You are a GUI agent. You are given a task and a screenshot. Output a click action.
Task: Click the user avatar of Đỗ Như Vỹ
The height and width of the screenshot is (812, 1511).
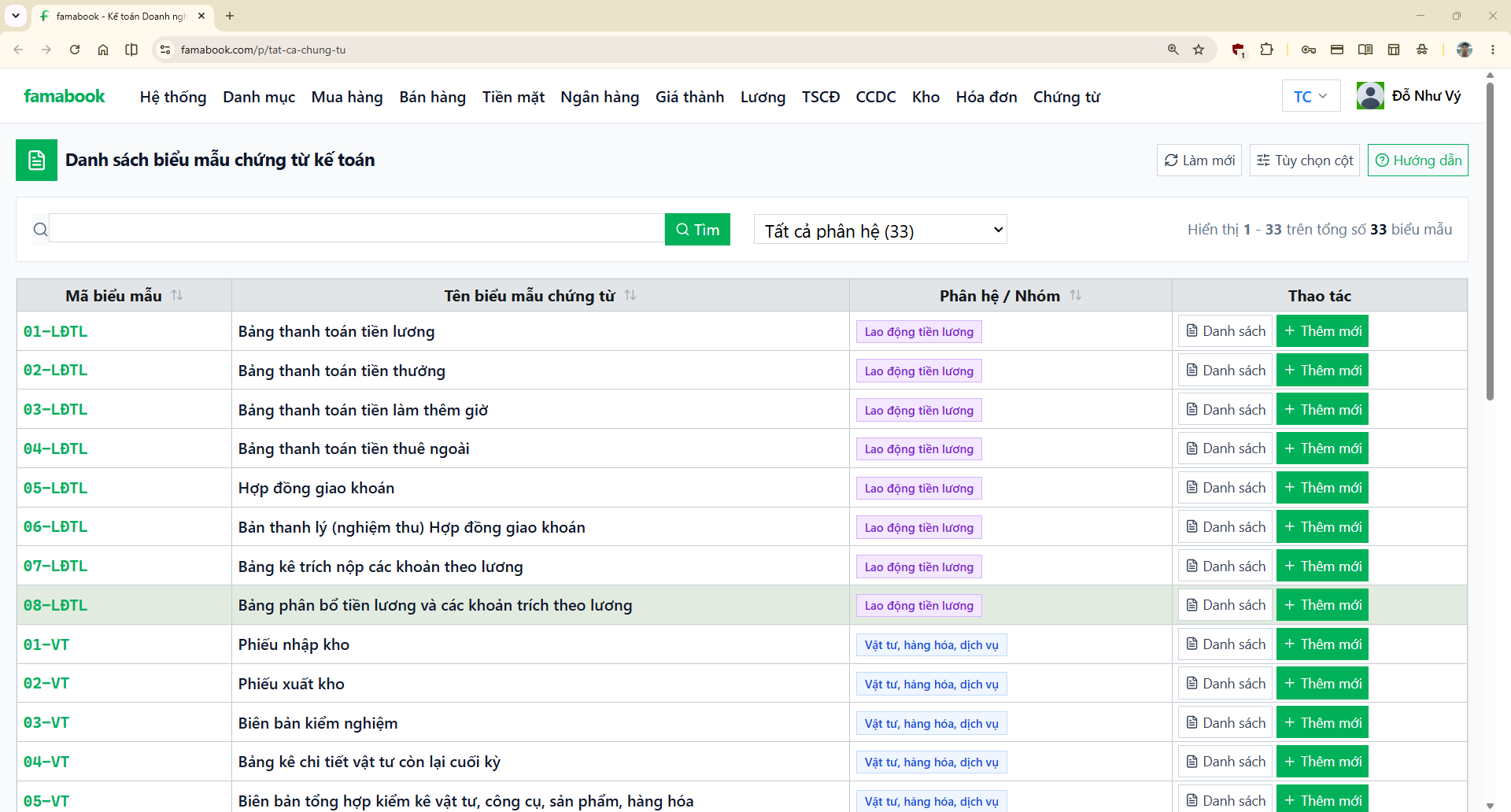1370,96
